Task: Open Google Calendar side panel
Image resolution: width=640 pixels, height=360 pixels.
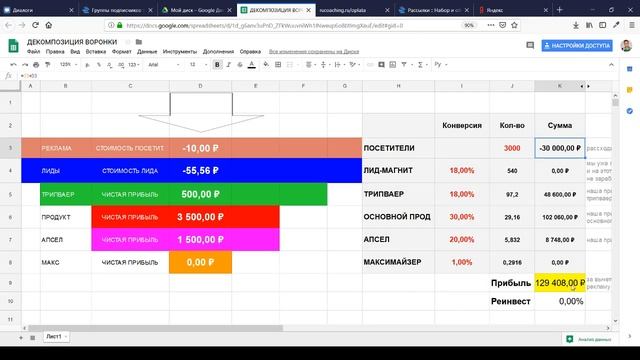Action: pos(629,69)
